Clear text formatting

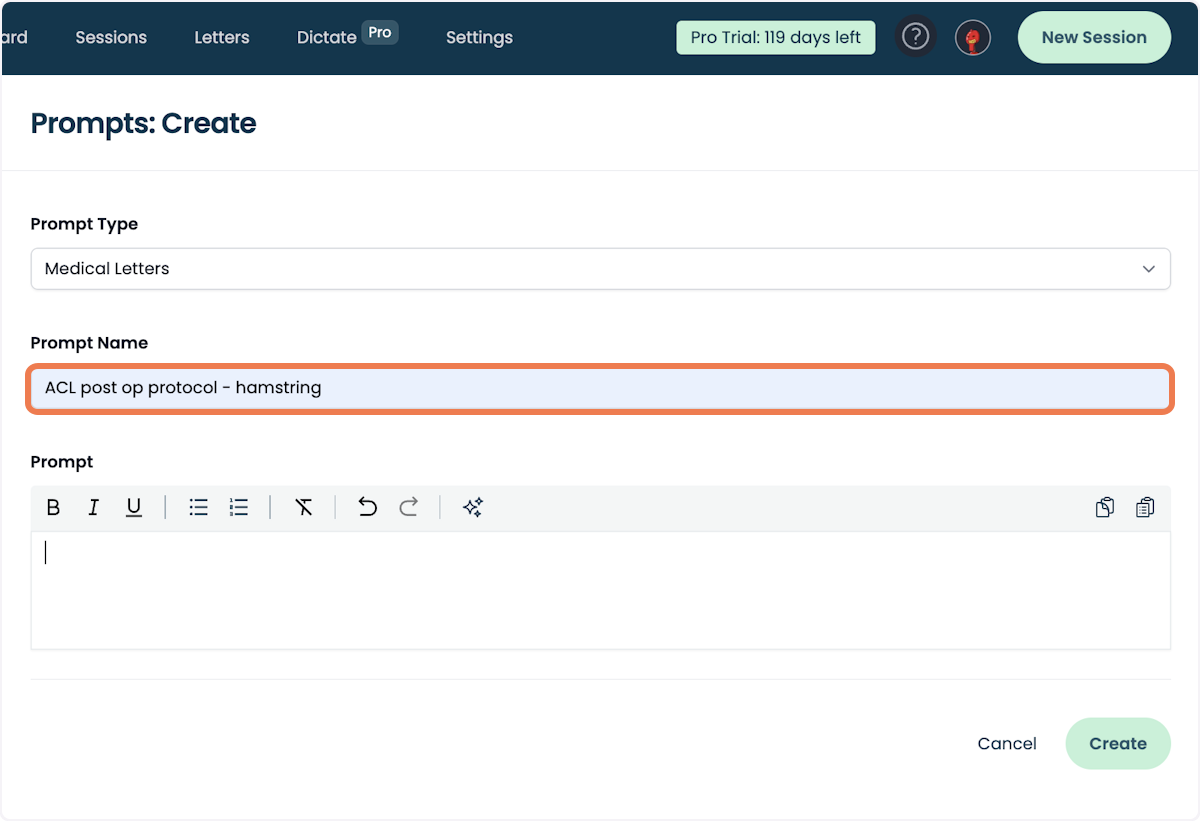(x=304, y=507)
